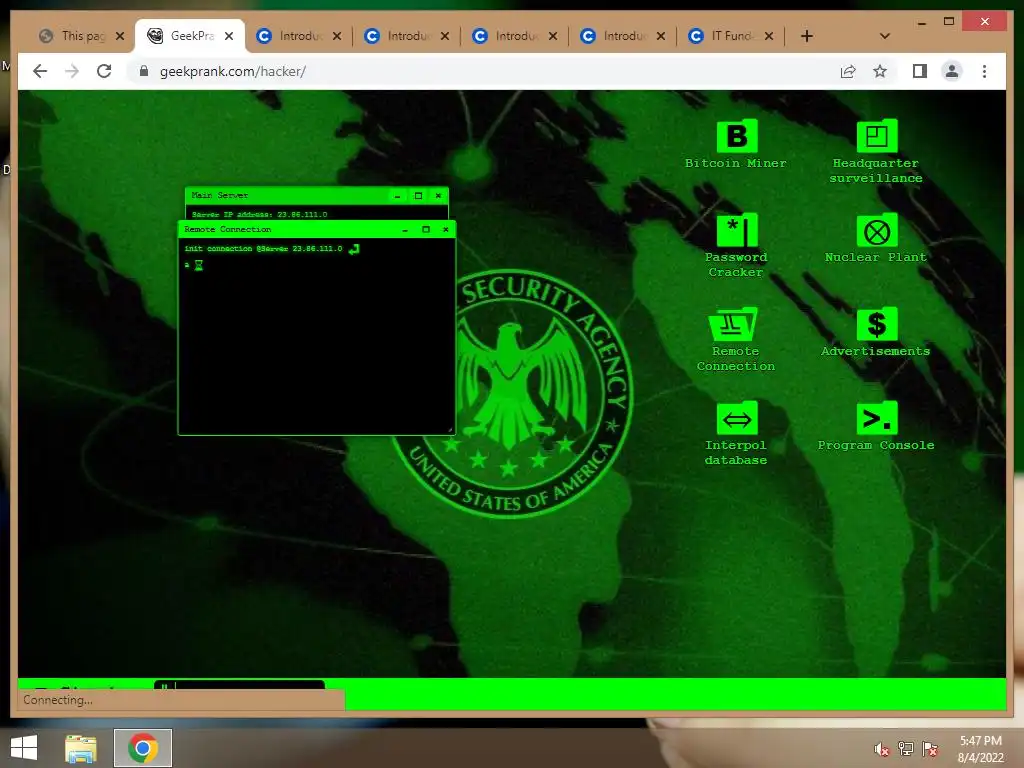Viewport: 1024px width, 768px height.
Task: Minimize the Main Server window
Action: (x=398, y=195)
